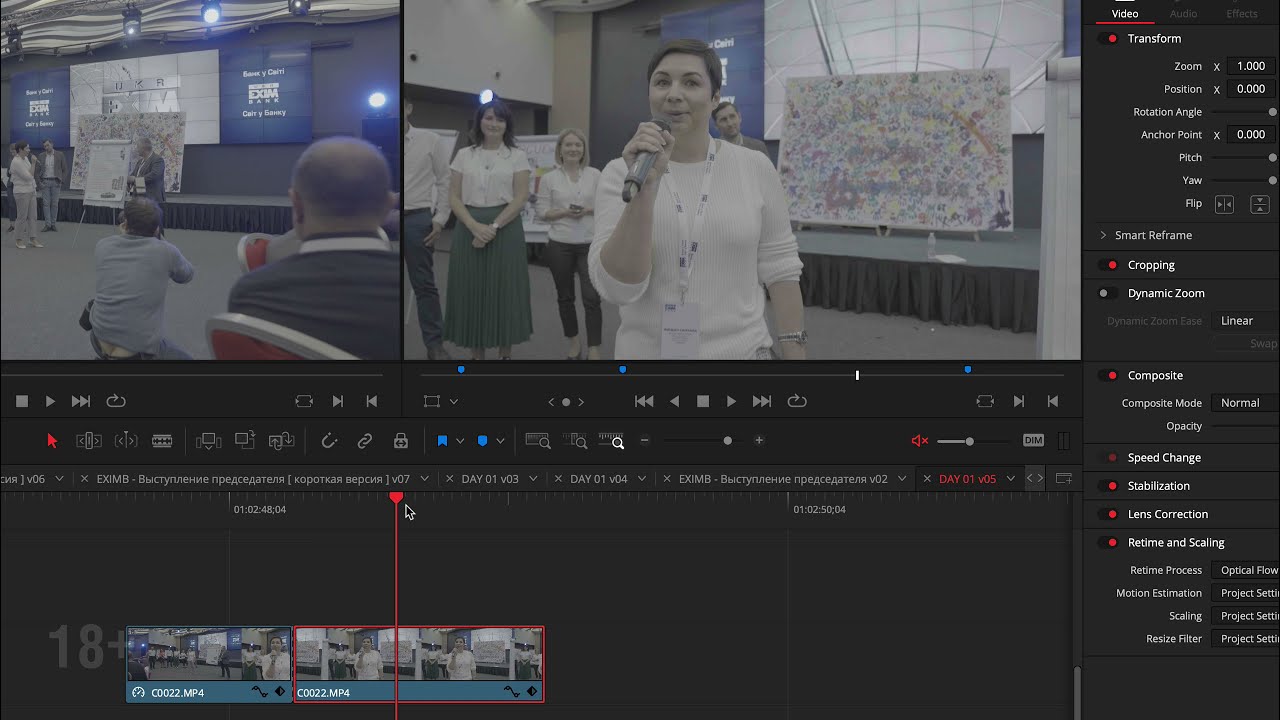Image resolution: width=1280 pixels, height=720 pixels.
Task: Play forward in the timeline viewer
Action: pyautogui.click(x=731, y=401)
